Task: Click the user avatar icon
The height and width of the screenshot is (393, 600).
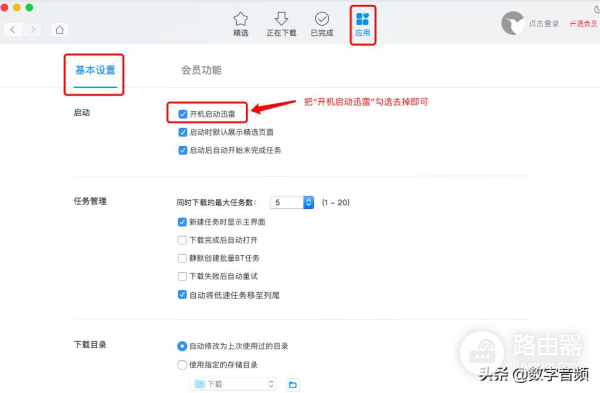Action: 513,23
